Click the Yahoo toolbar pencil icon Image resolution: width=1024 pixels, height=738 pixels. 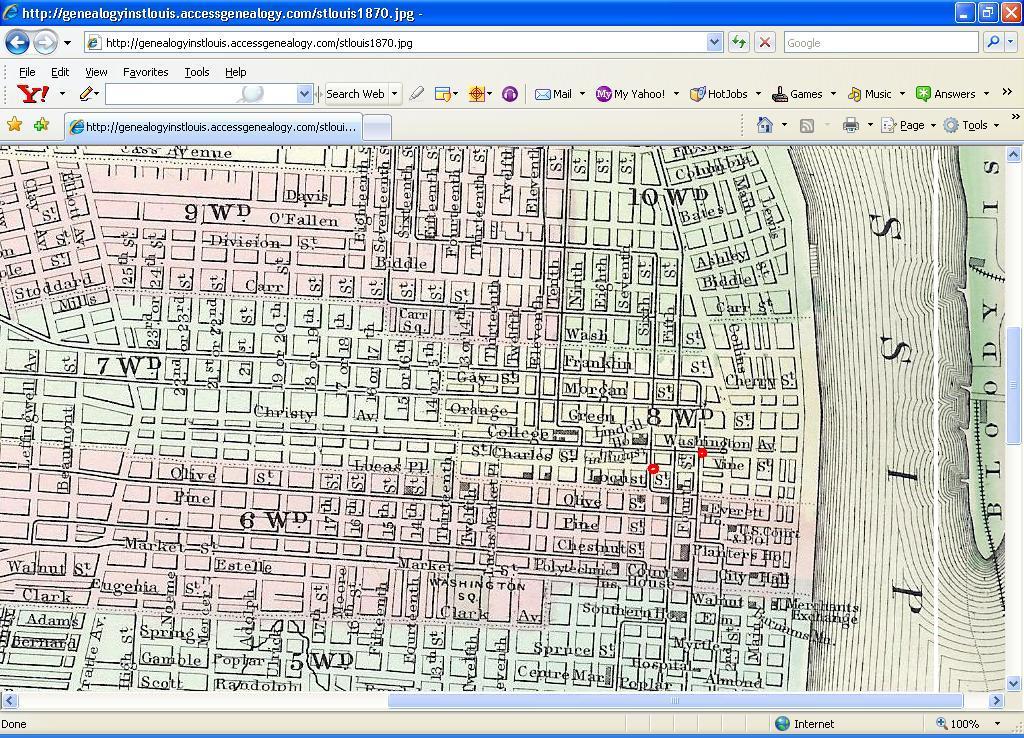point(86,94)
